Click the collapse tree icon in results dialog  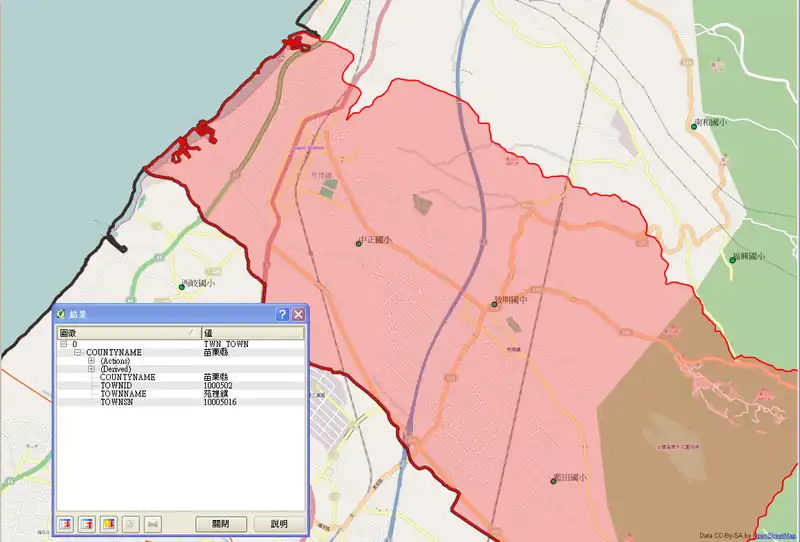(87, 523)
